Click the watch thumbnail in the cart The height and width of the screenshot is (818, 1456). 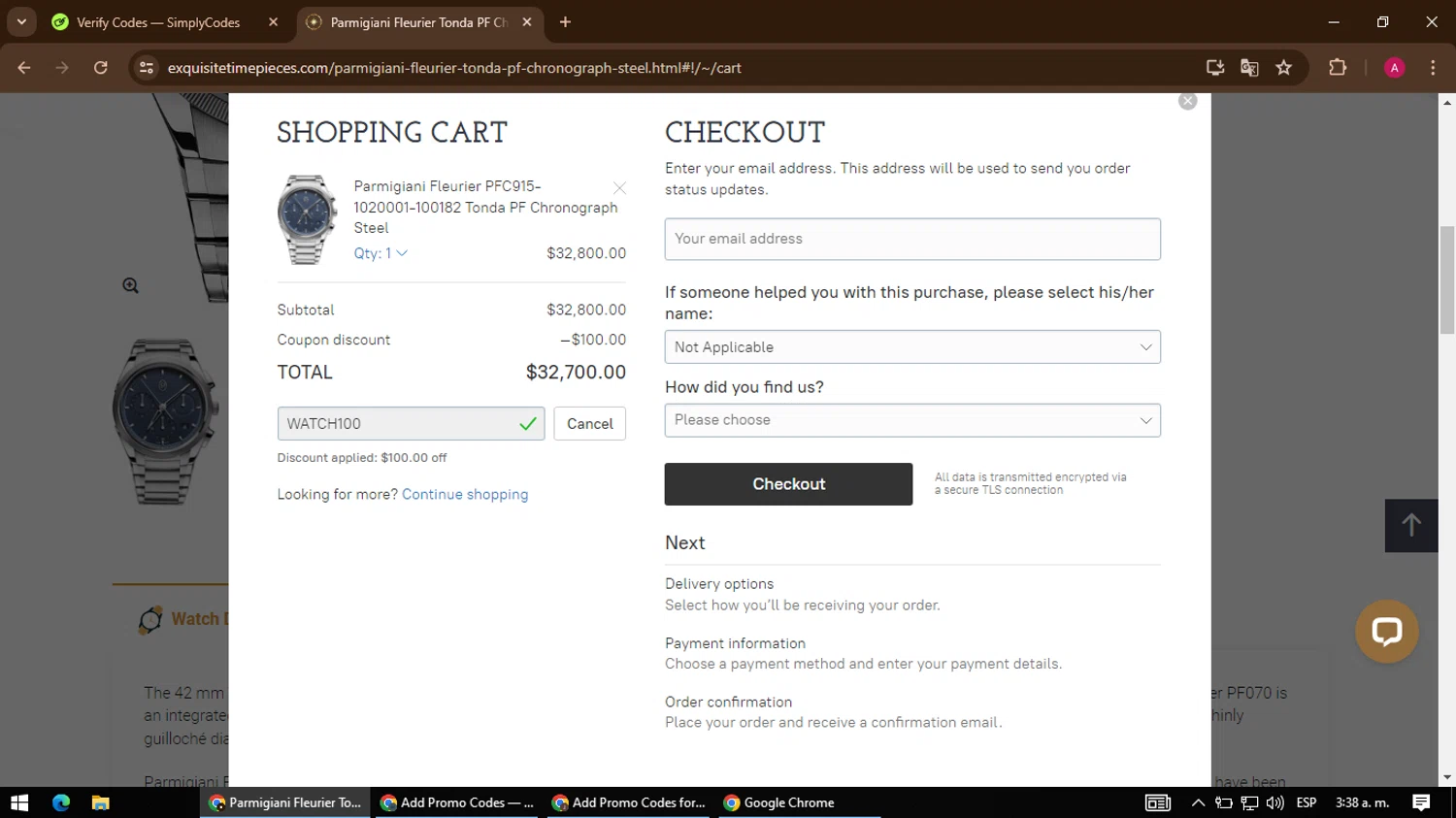click(x=307, y=220)
